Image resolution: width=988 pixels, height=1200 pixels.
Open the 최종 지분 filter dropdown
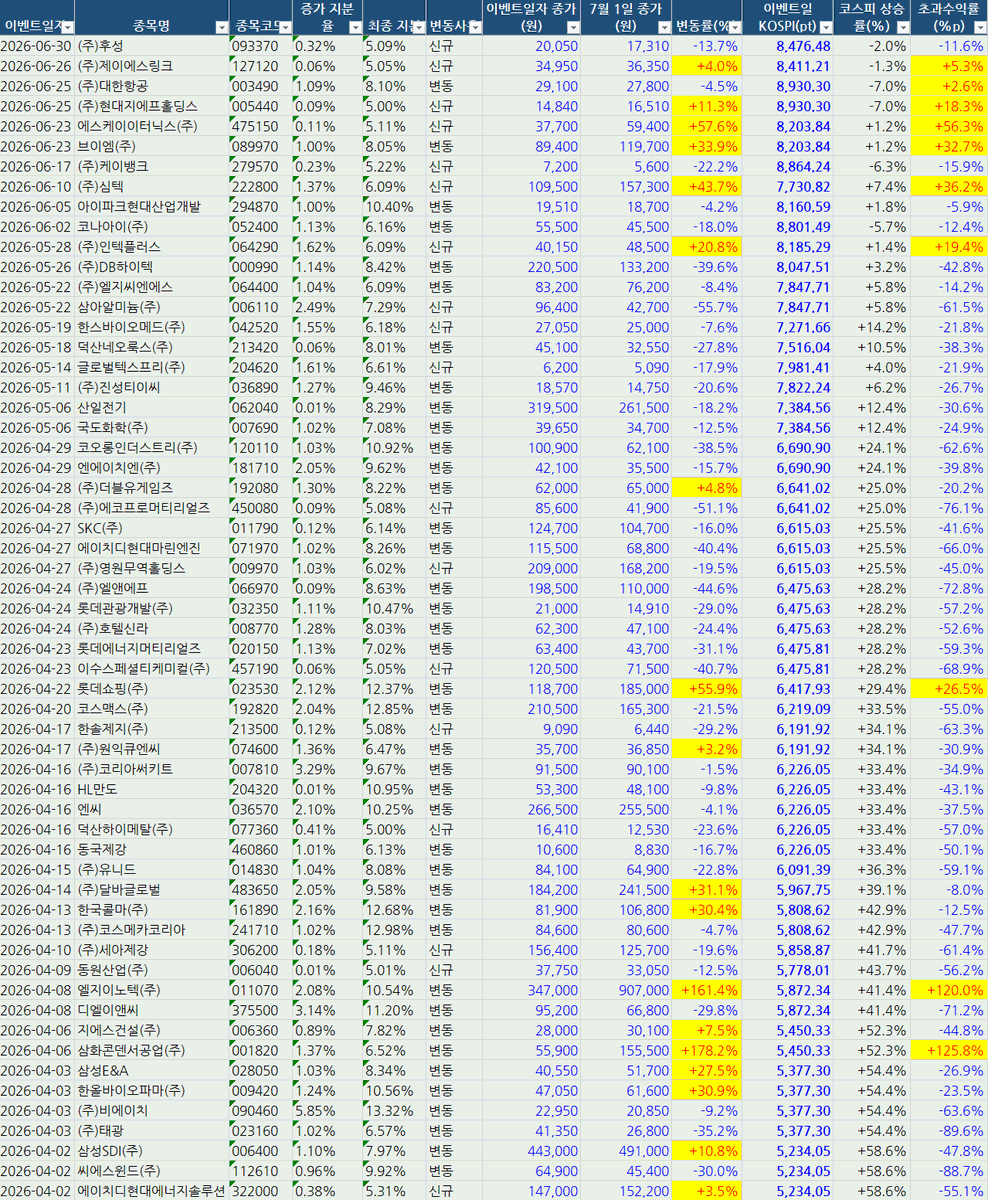[x=418, y=28]
